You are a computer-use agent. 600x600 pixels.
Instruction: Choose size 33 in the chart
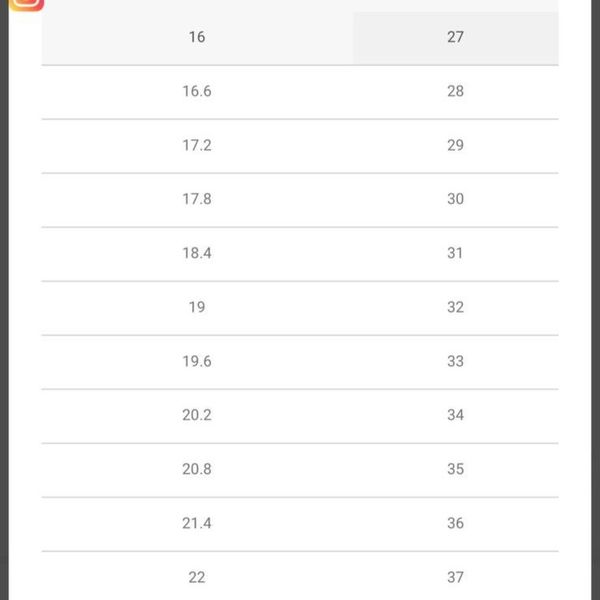pyautogui.click(x=455, y=362)
